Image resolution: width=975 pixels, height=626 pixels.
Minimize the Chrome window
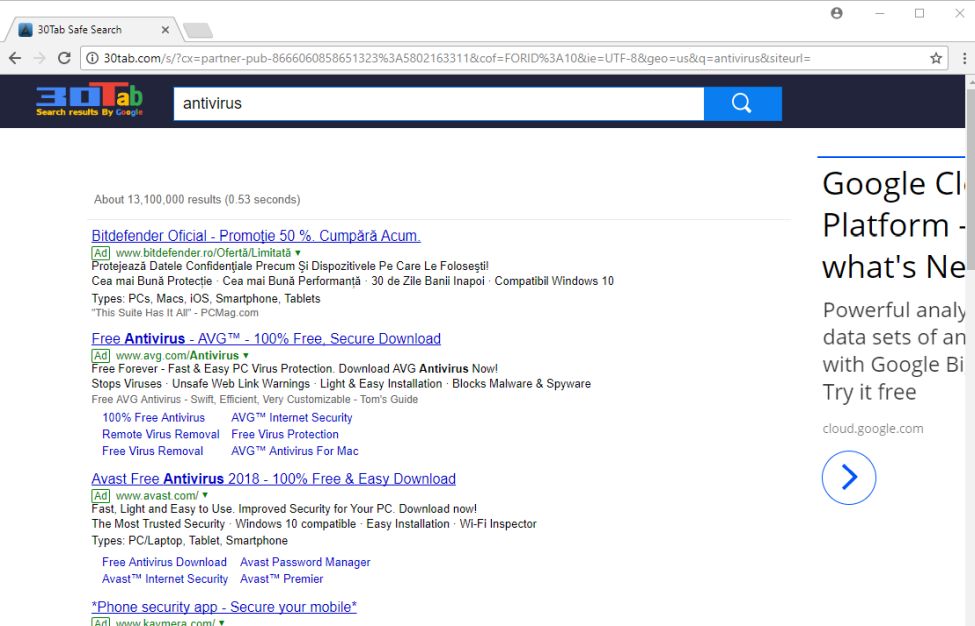(x=879, y=13)
